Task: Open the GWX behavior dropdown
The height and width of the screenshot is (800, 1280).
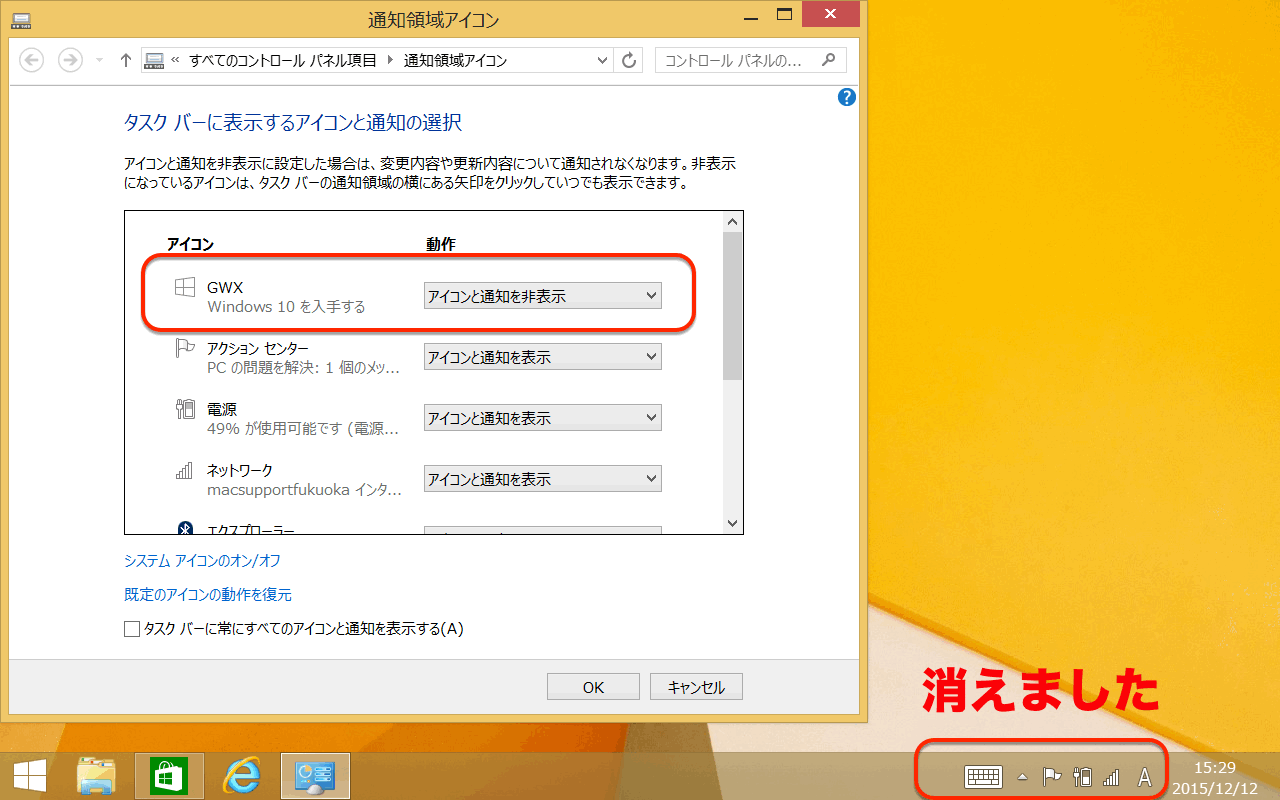Action: click(x=542, y=296)
